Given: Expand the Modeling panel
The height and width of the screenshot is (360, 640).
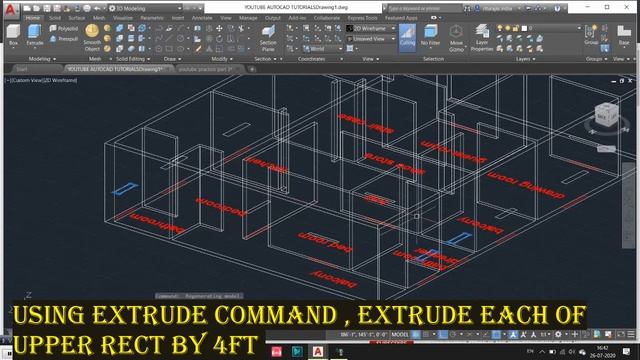Looking at the screenshot, I should pos(42,59).
